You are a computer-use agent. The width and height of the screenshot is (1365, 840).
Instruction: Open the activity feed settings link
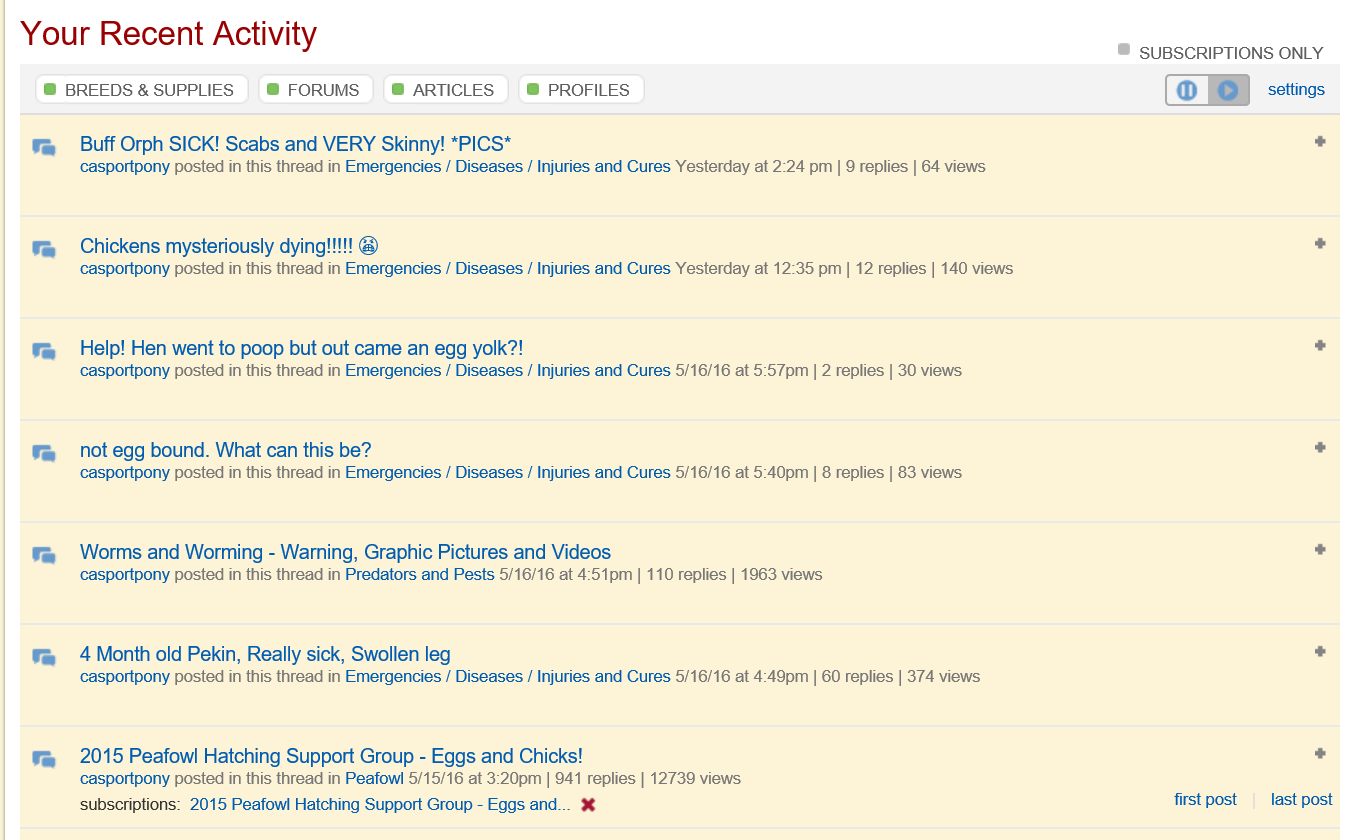tap(1296, 90)
